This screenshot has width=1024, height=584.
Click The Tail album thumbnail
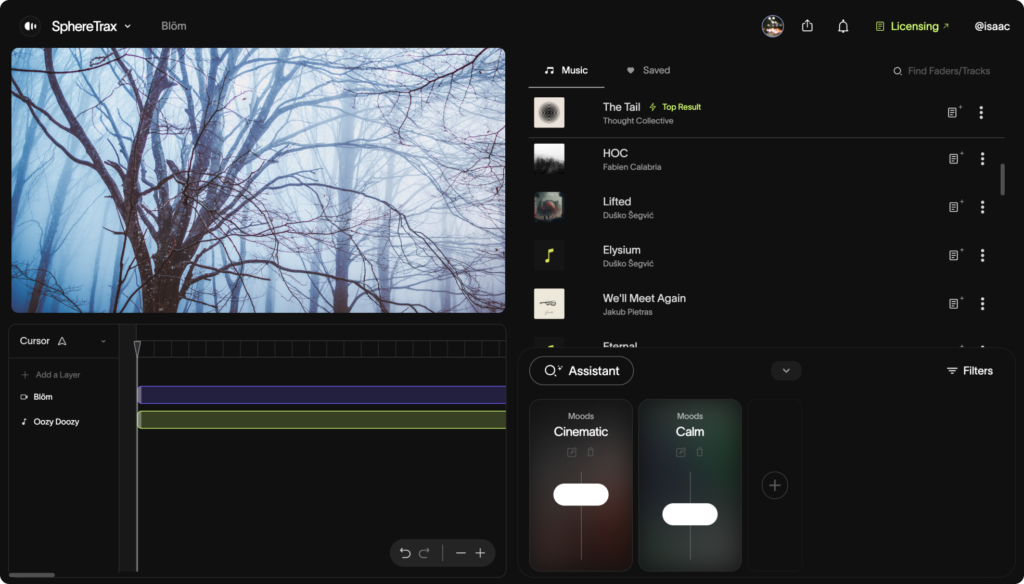tap(549, 112)
